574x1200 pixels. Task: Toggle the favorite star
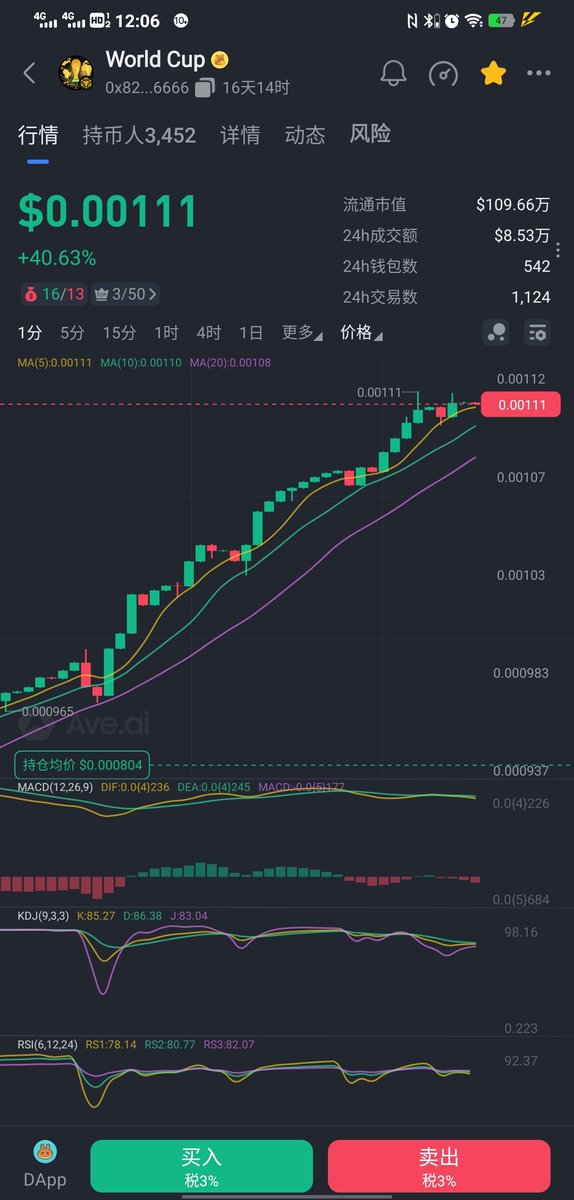(493, 73)
